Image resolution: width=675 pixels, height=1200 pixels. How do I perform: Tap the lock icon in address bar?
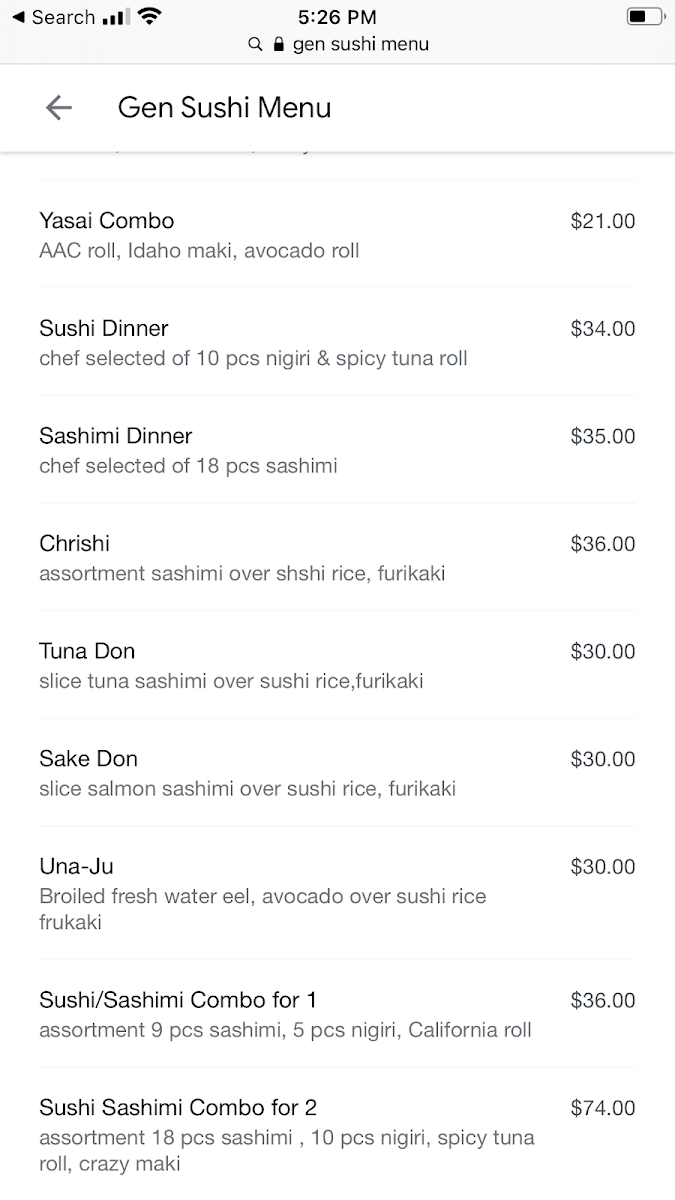coord(279,45)
